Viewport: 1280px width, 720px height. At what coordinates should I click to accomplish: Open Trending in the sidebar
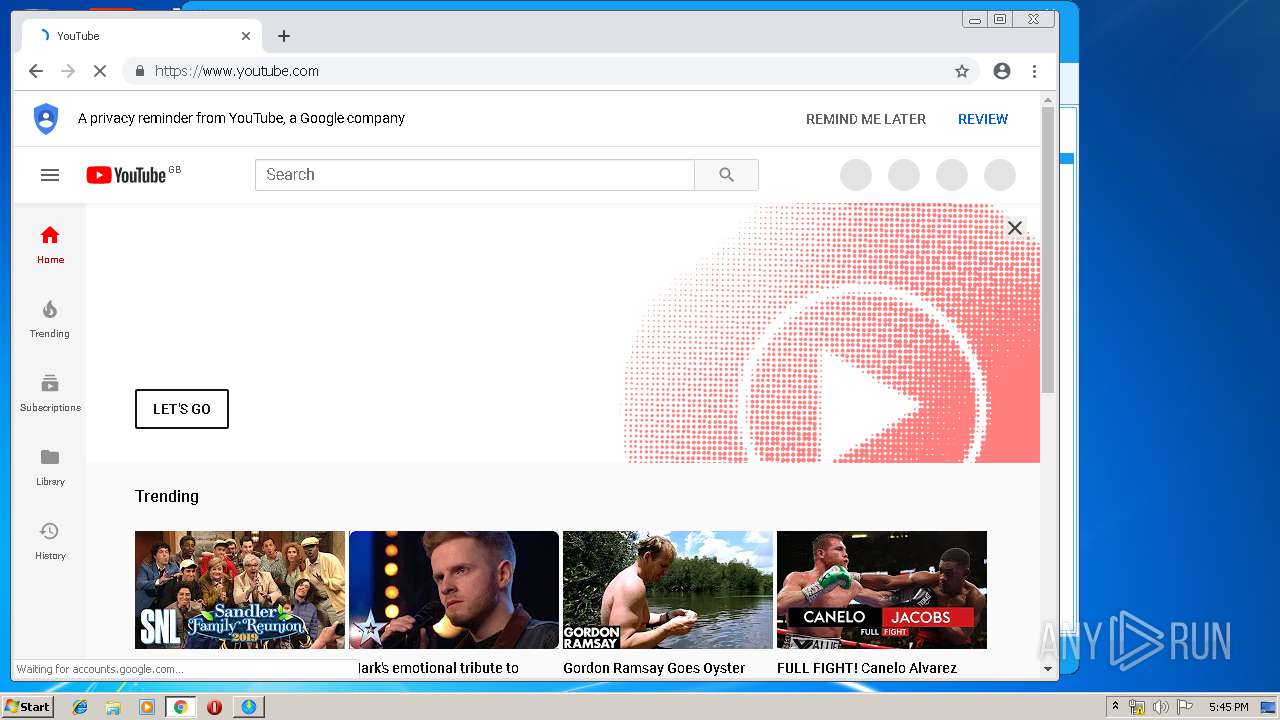50,319
